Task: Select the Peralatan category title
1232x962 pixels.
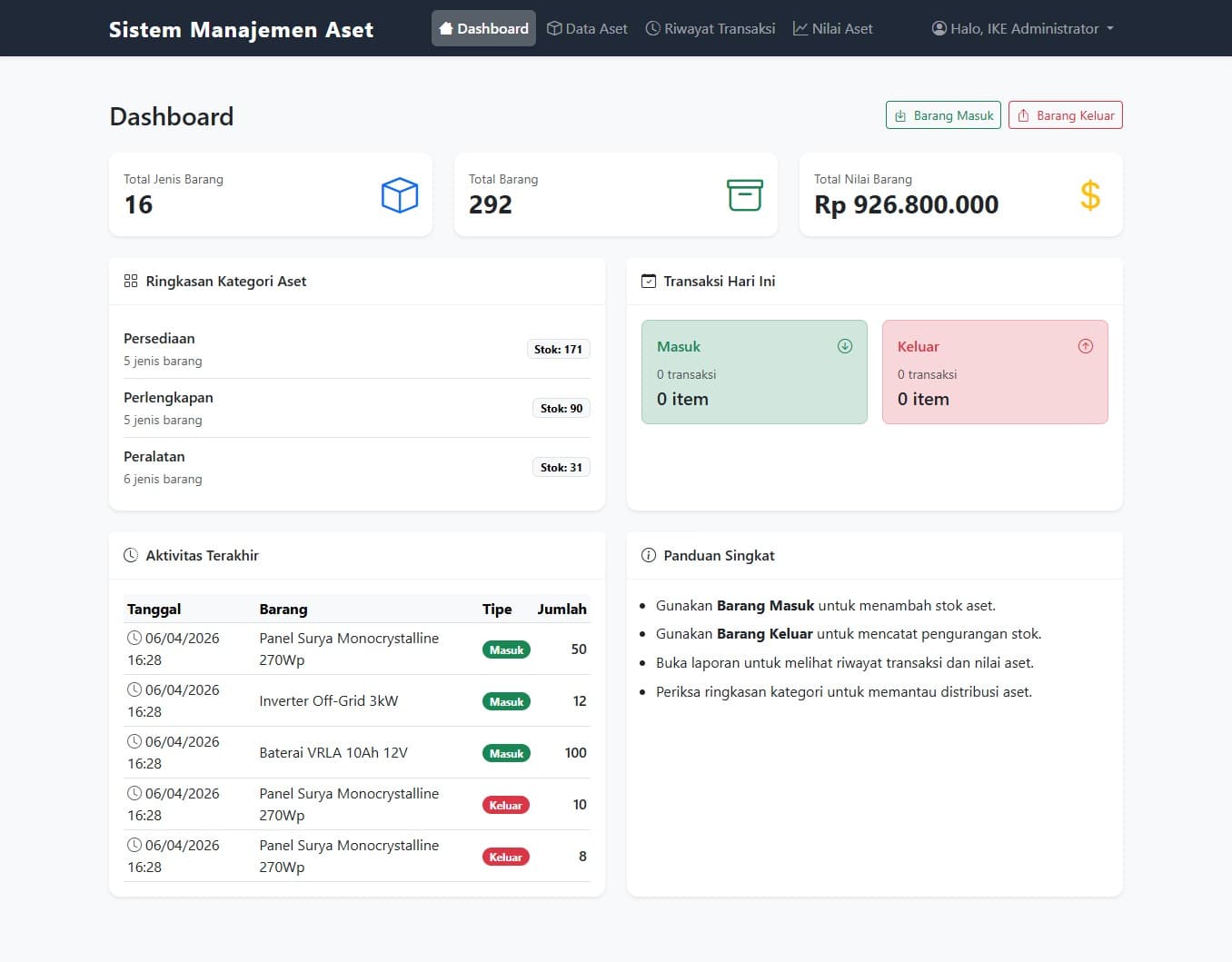Action: (x=154, y=456)
